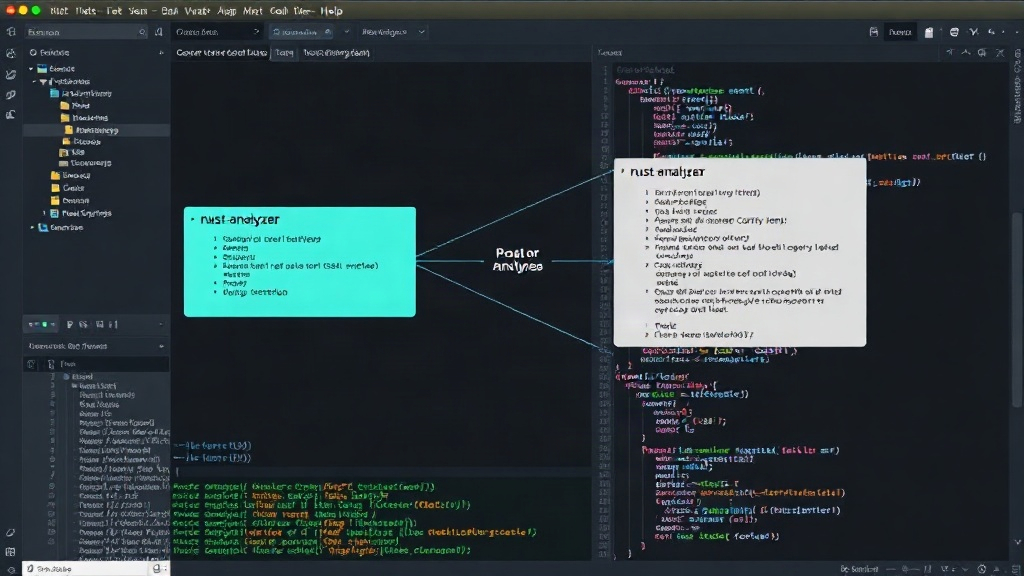Click the highlighted search button in the top toolbar
The image size is (1024, 576).
pyautogui.click(x=301, y=32)
